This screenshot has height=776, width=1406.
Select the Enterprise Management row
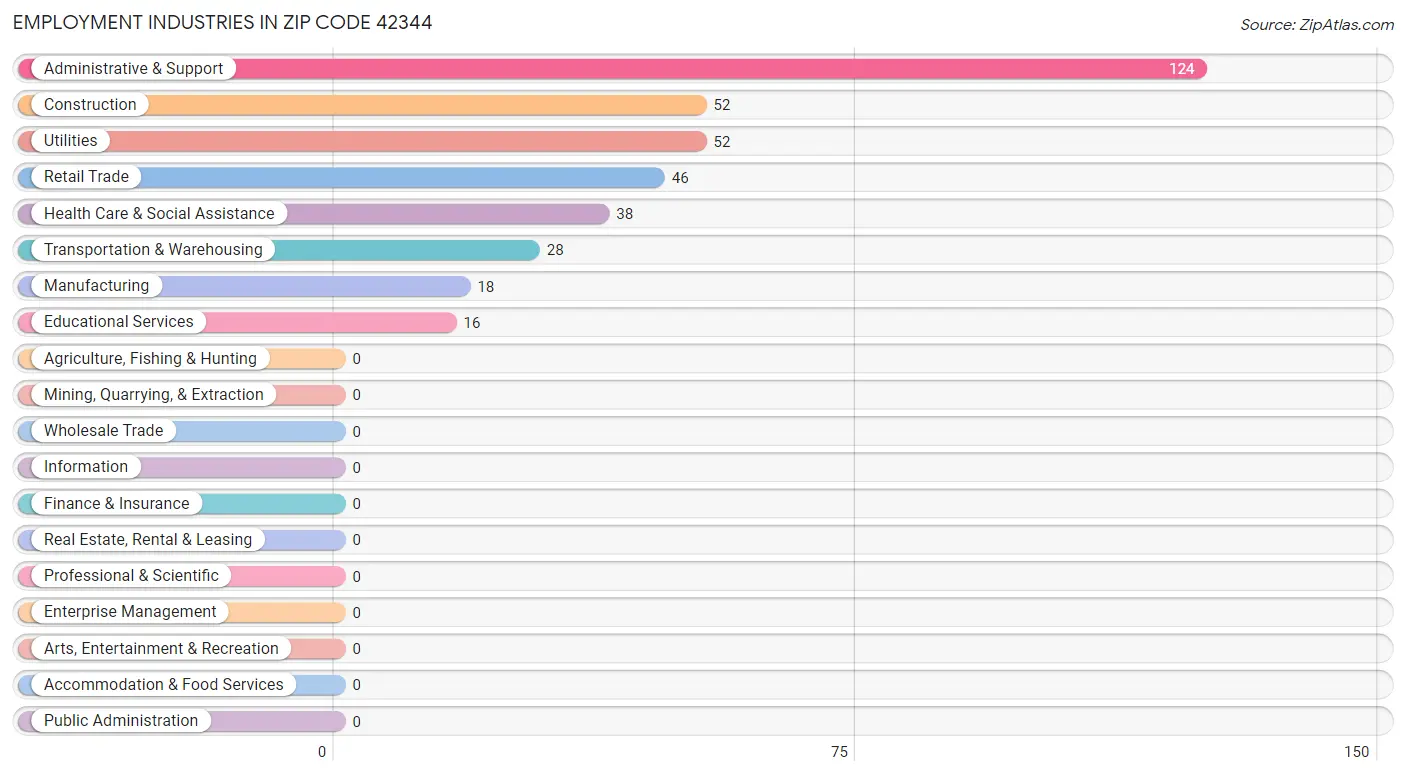pos(703,612)
